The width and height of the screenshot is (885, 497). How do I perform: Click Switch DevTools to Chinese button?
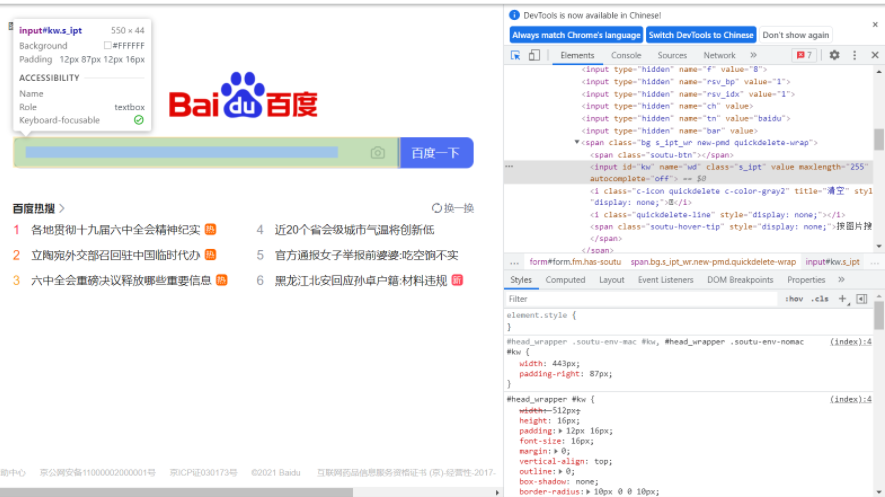pos(701,35)
